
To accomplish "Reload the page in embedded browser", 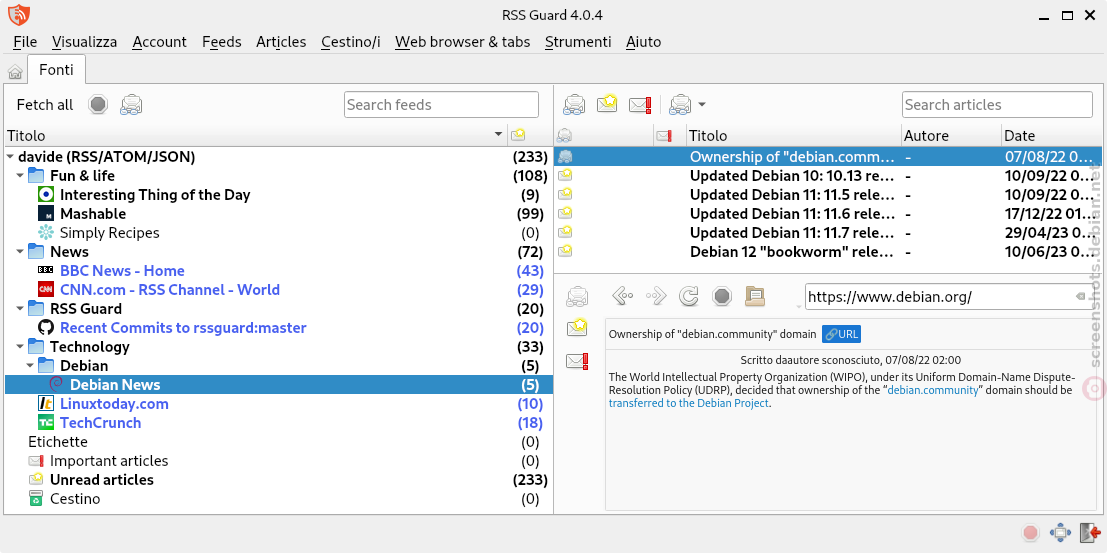I will pos(688,296).
